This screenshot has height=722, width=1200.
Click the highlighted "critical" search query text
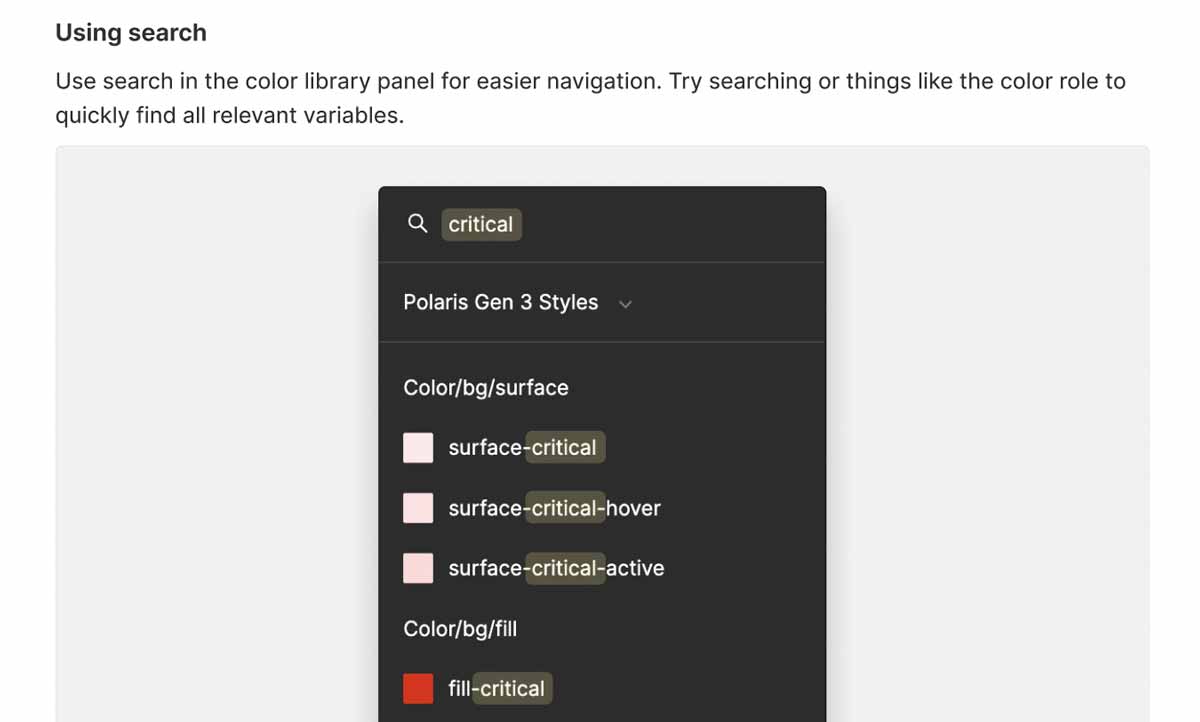(x=481, y=225)
